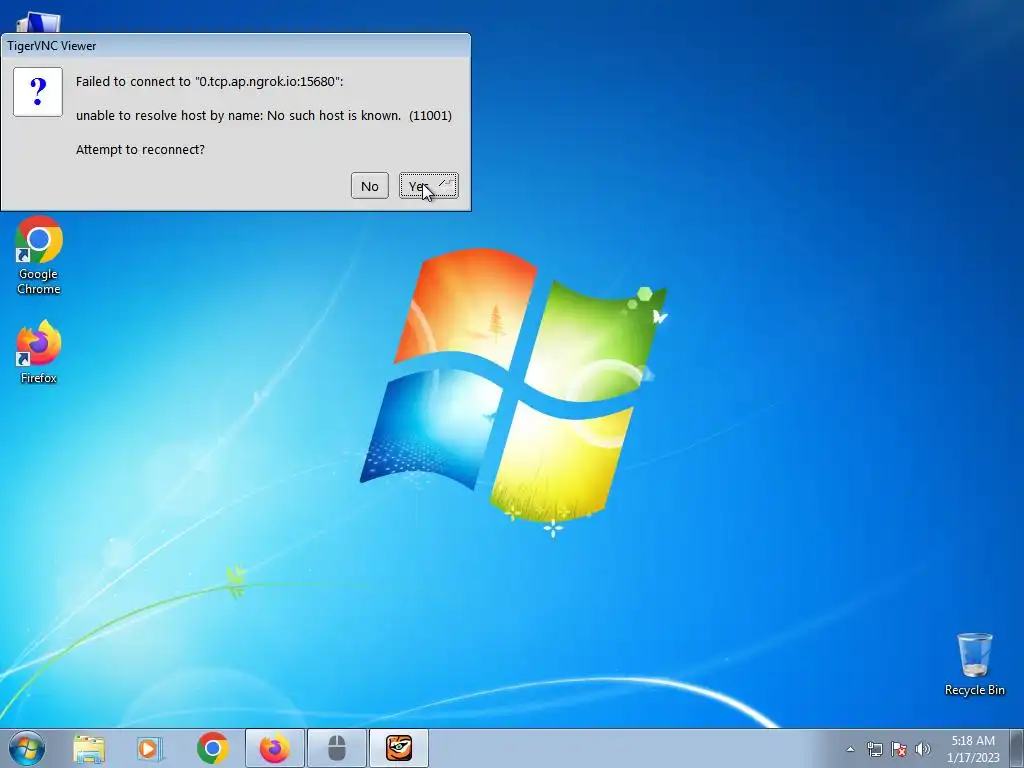
Task: Select the Google Chrome desktop shortcut
Action: pos(39,256)
